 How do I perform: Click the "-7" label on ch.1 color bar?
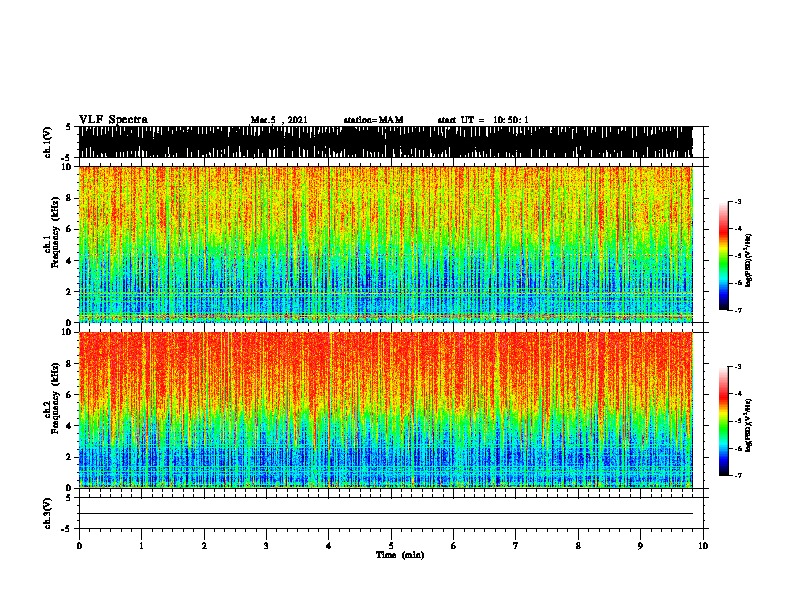pyautogui.click(x=738, y=310)
